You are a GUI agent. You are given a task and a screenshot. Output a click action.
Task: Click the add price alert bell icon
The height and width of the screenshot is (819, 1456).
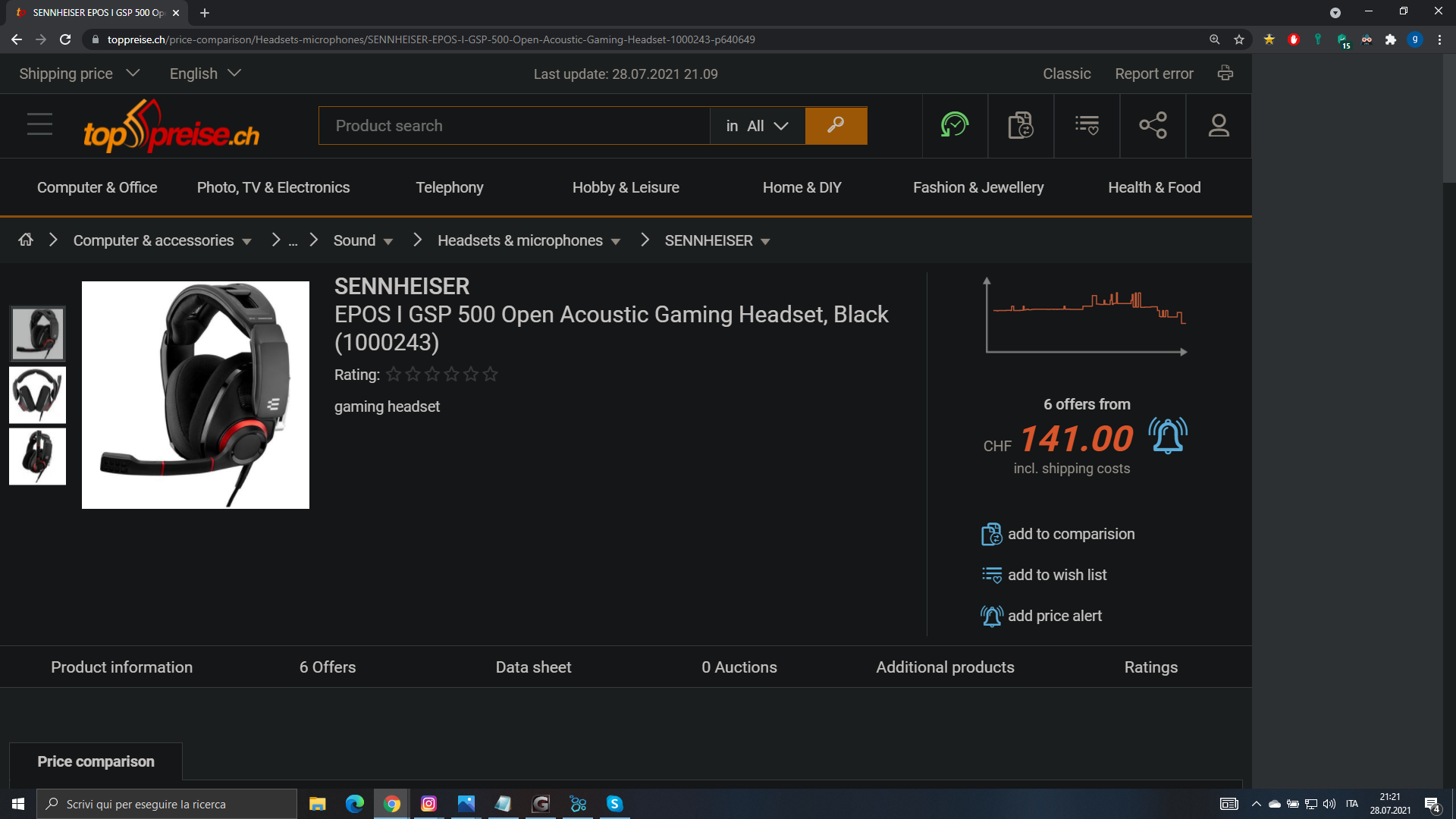992,616
